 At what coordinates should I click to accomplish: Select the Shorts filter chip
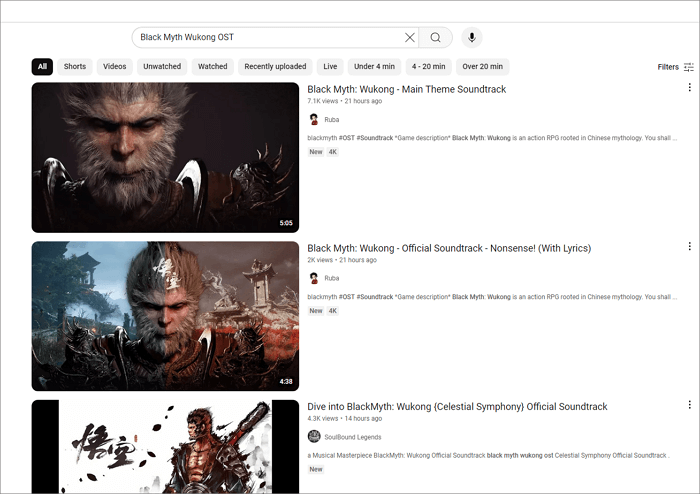[x=75, y=66]
